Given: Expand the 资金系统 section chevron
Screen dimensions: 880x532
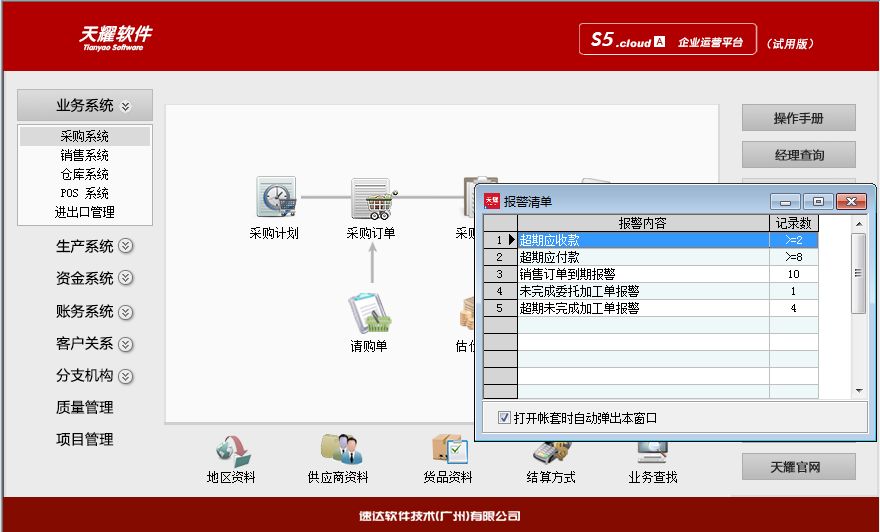Looking at the screenshot, I should coord(126,278).
